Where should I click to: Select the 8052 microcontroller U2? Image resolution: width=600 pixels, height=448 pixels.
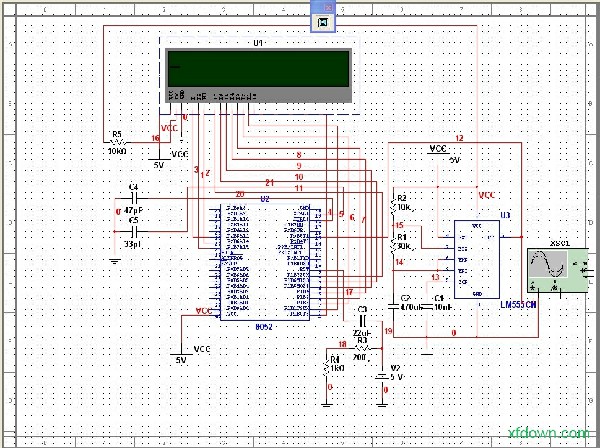[x=265, y=262]
